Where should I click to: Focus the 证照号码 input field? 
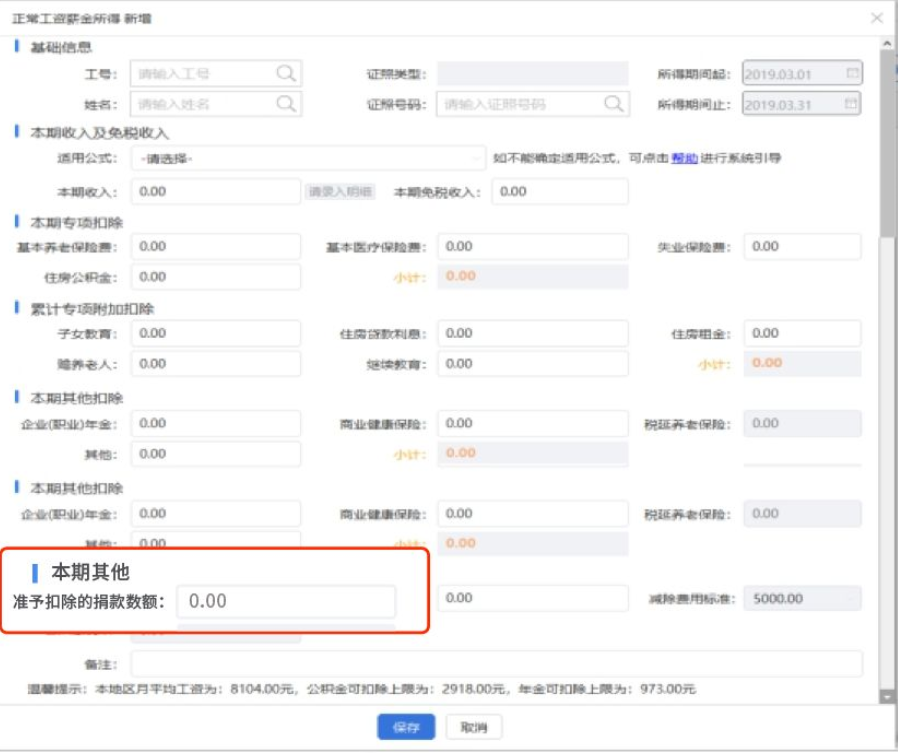coord(533,104)
